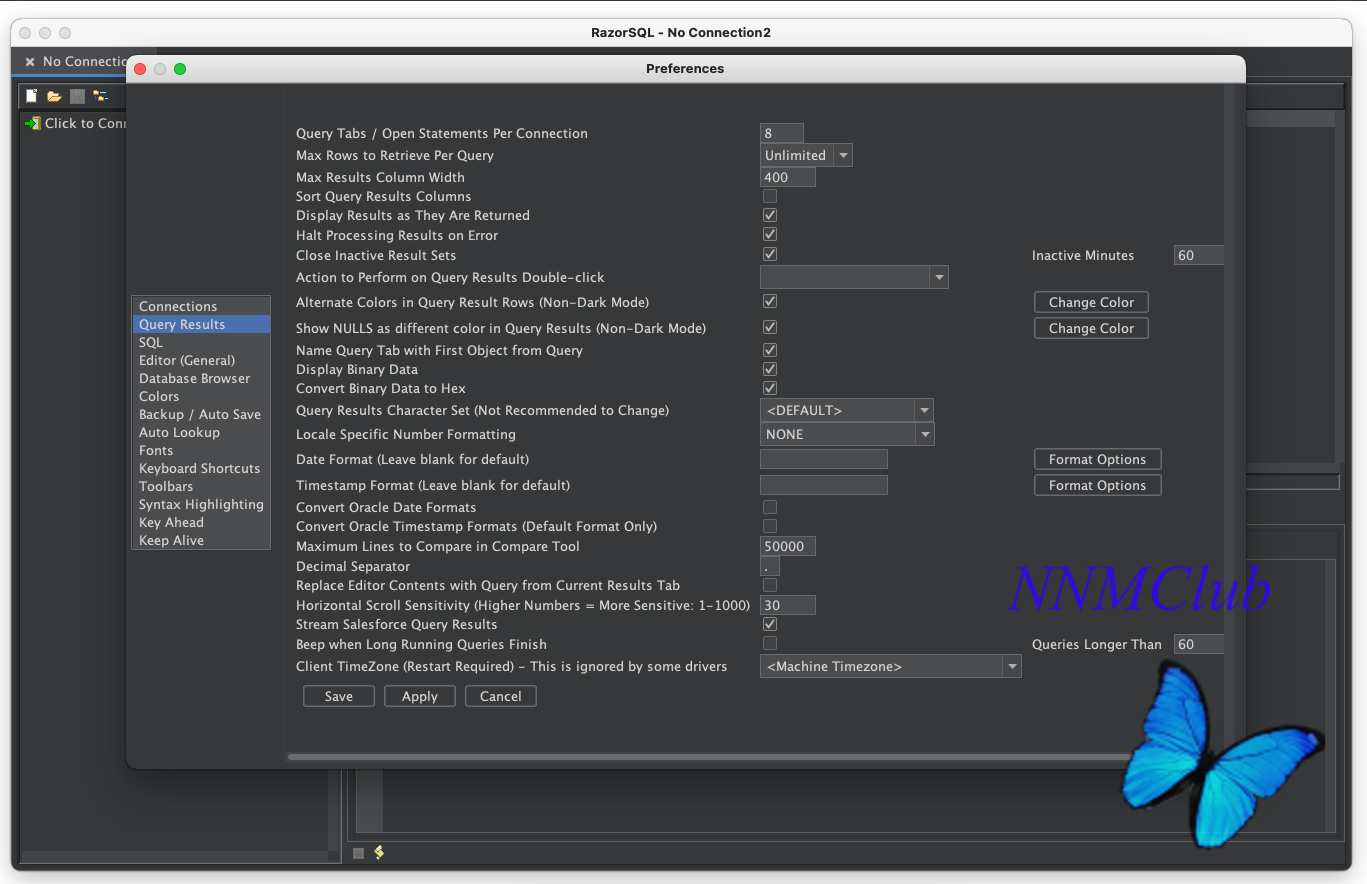Toggle Name Query Tab with First Object
The height and width of the screenshot is (884, 1367).
click(x=770, y=350)
